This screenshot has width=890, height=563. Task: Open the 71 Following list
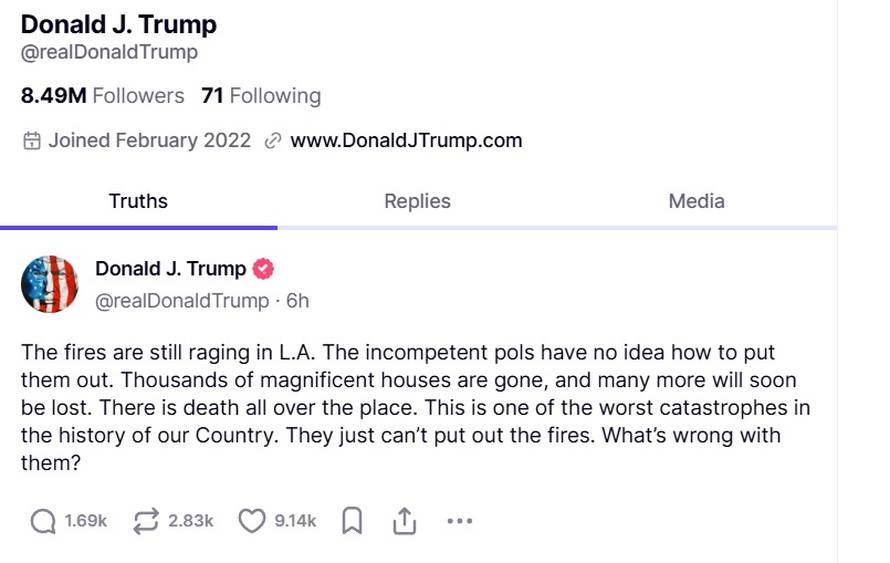pos(261,96)
